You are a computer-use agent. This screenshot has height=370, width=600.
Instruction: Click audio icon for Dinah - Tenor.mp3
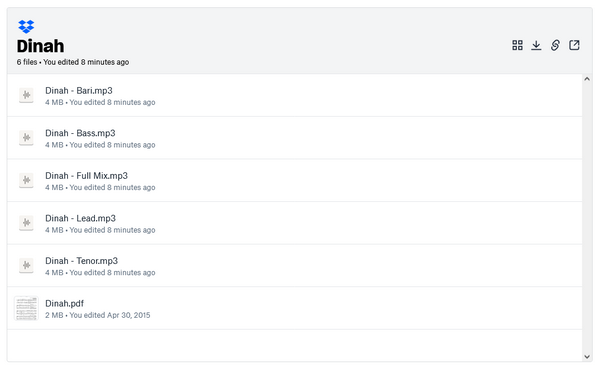point(26,265)
